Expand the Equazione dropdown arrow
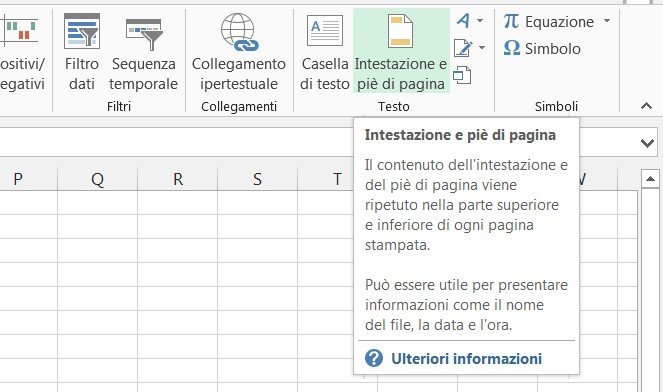The image size is (663, 392). tap(607, 20)
